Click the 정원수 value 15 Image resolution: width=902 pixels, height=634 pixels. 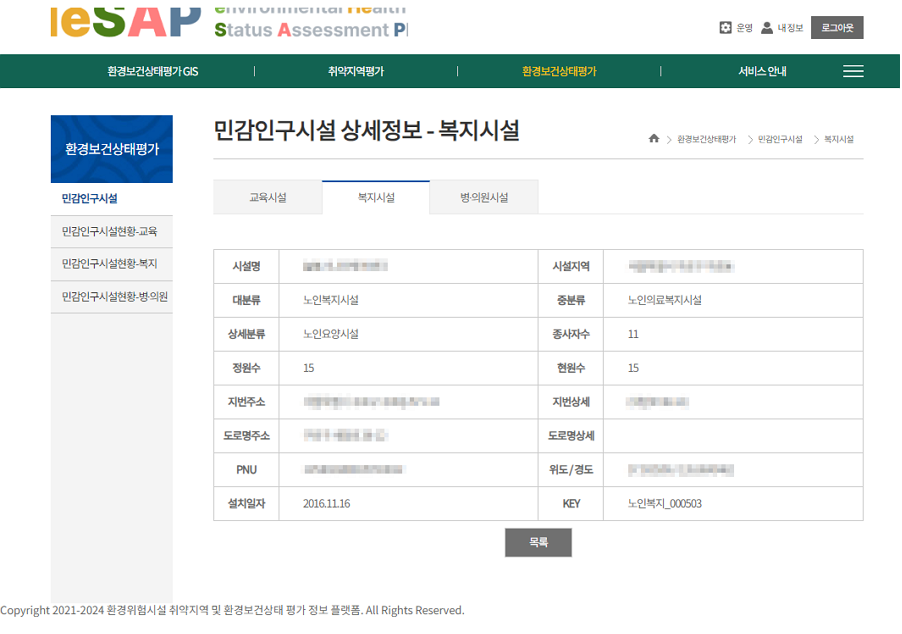[308, 368]
